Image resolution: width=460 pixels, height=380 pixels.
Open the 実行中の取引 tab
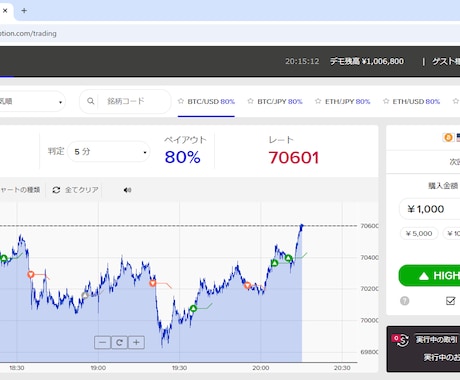point(437,340)
